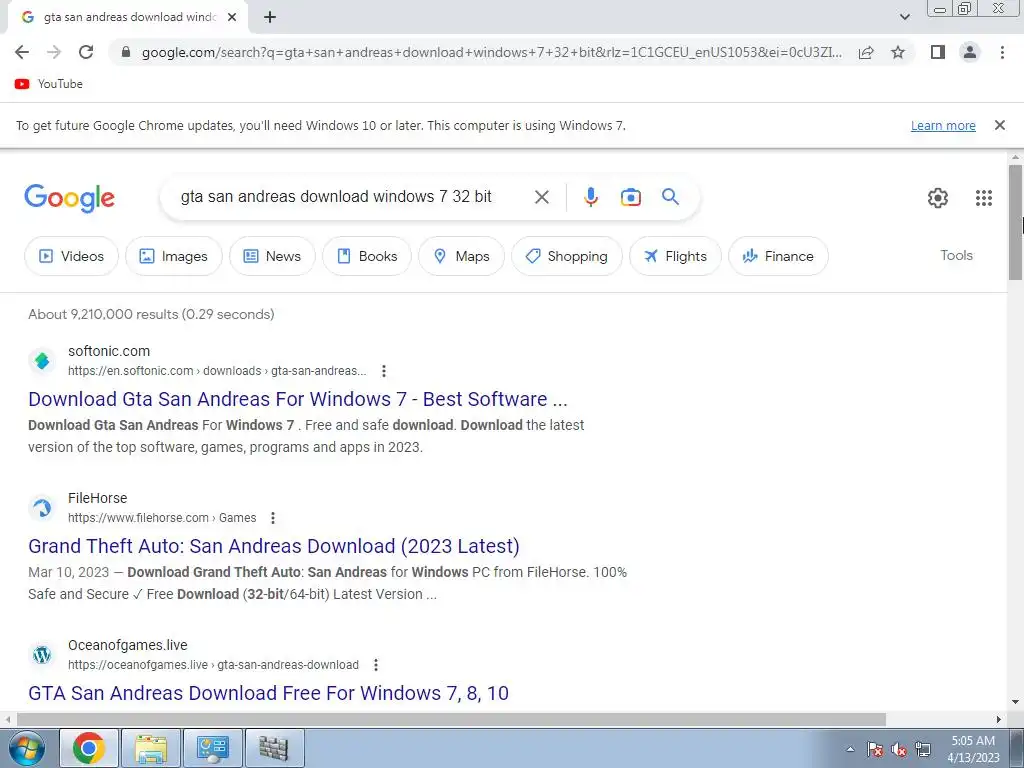Switch to Videos results
Screen dimensions: 1024x768
[x=72, y=256]
